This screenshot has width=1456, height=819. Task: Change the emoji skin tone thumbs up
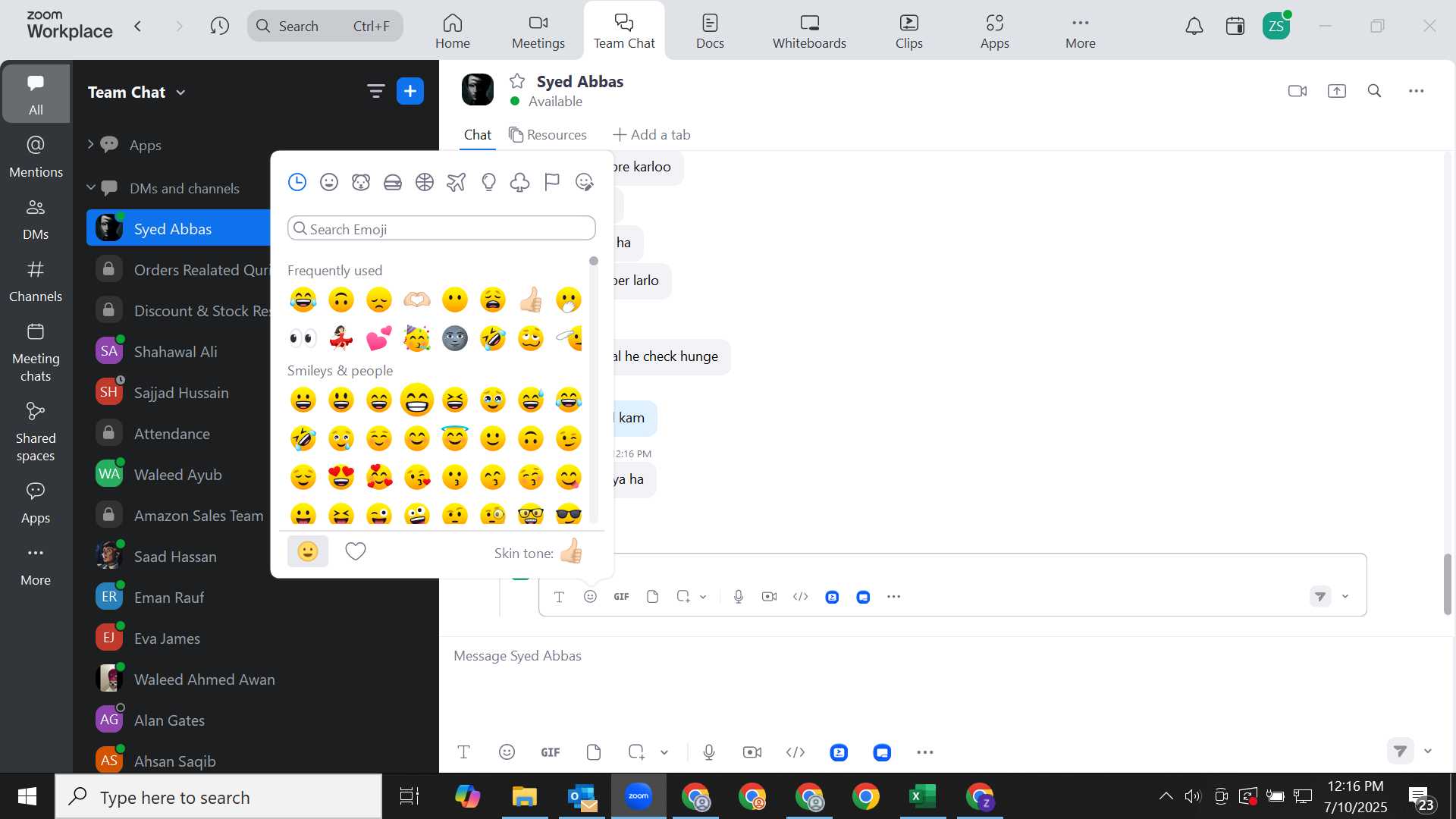(572, 551)
